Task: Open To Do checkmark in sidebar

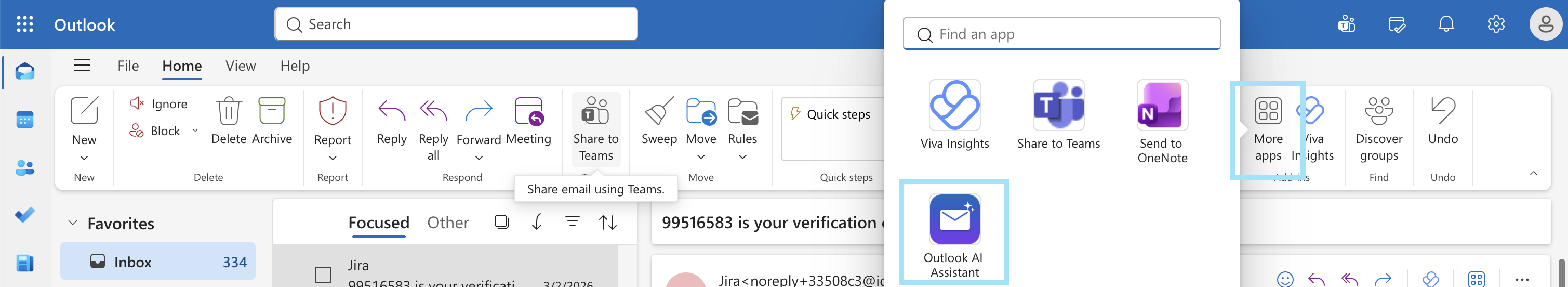Action: click(x=25, y=215)
